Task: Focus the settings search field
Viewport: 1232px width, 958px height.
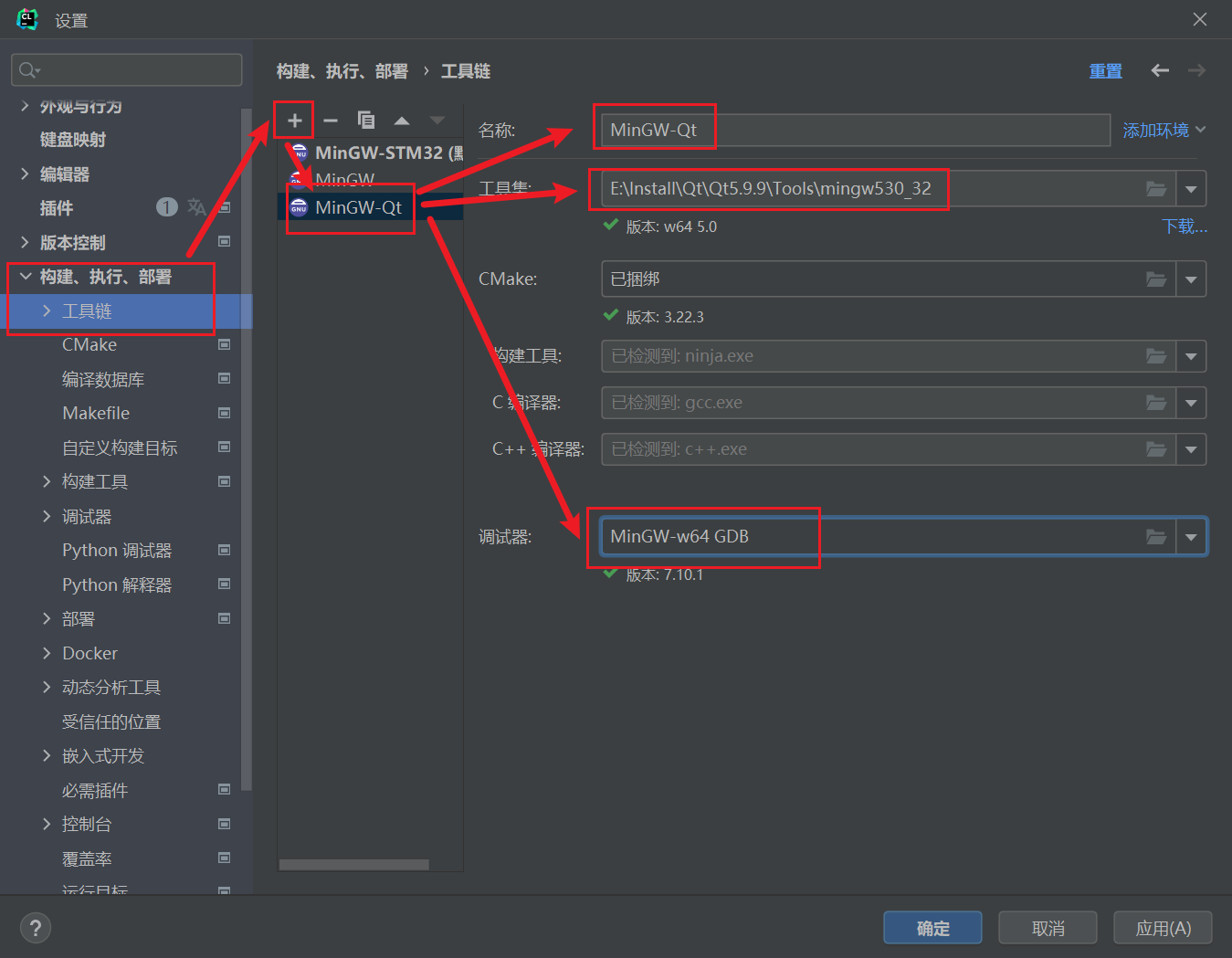Action: (x=127, y=70)
